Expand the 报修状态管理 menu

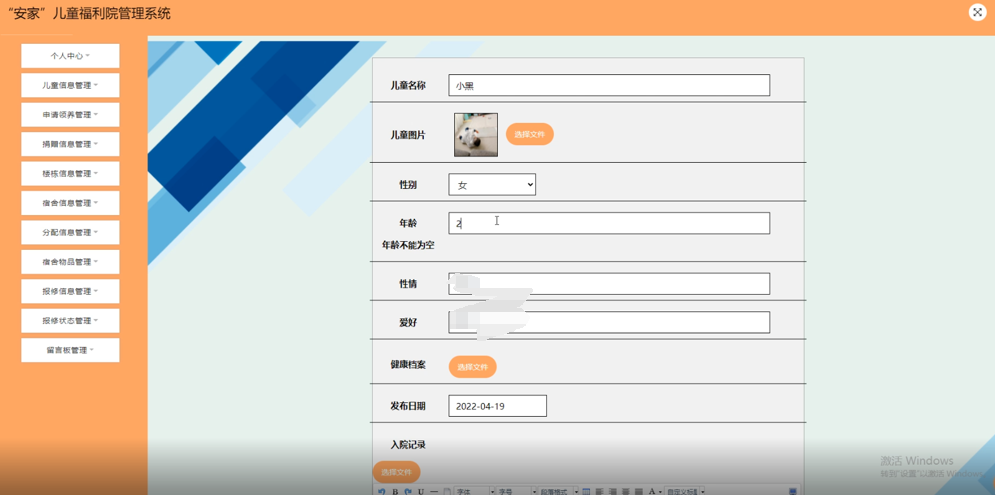tap(70, 321)
